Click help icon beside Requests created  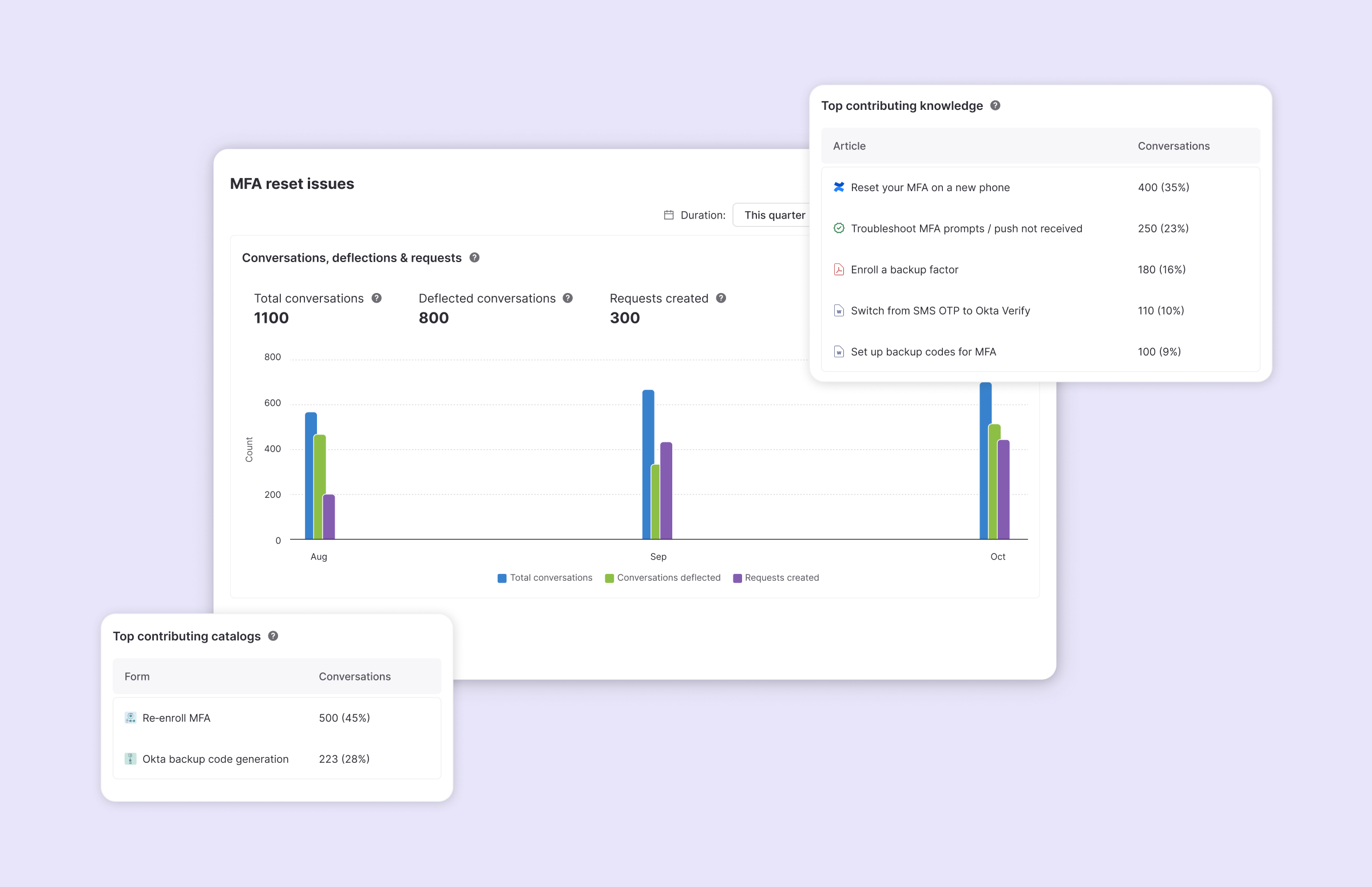[x=721, y=298]
